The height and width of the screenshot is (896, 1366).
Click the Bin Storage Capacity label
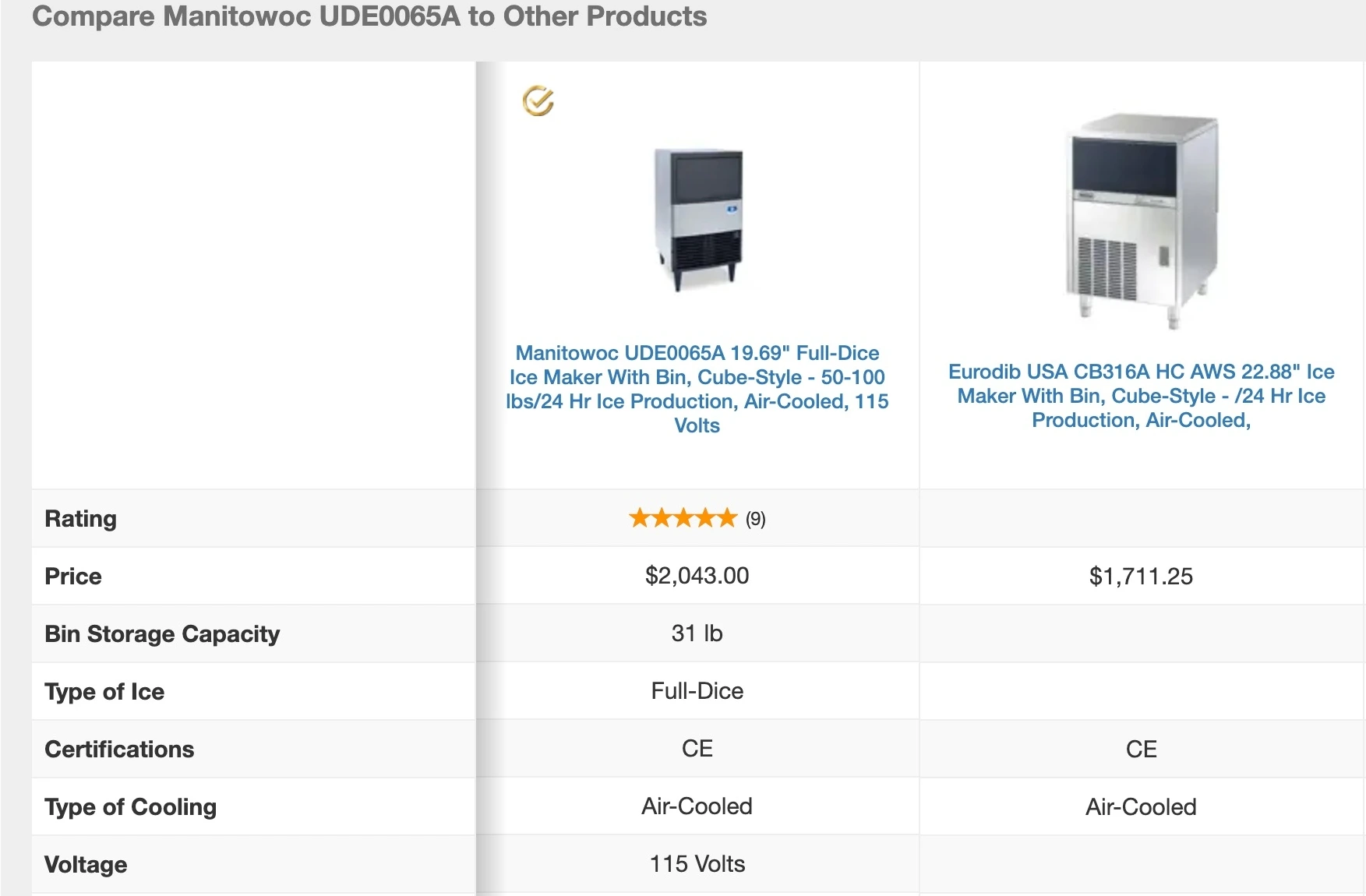pyautogui.click(x=162, y=634)
